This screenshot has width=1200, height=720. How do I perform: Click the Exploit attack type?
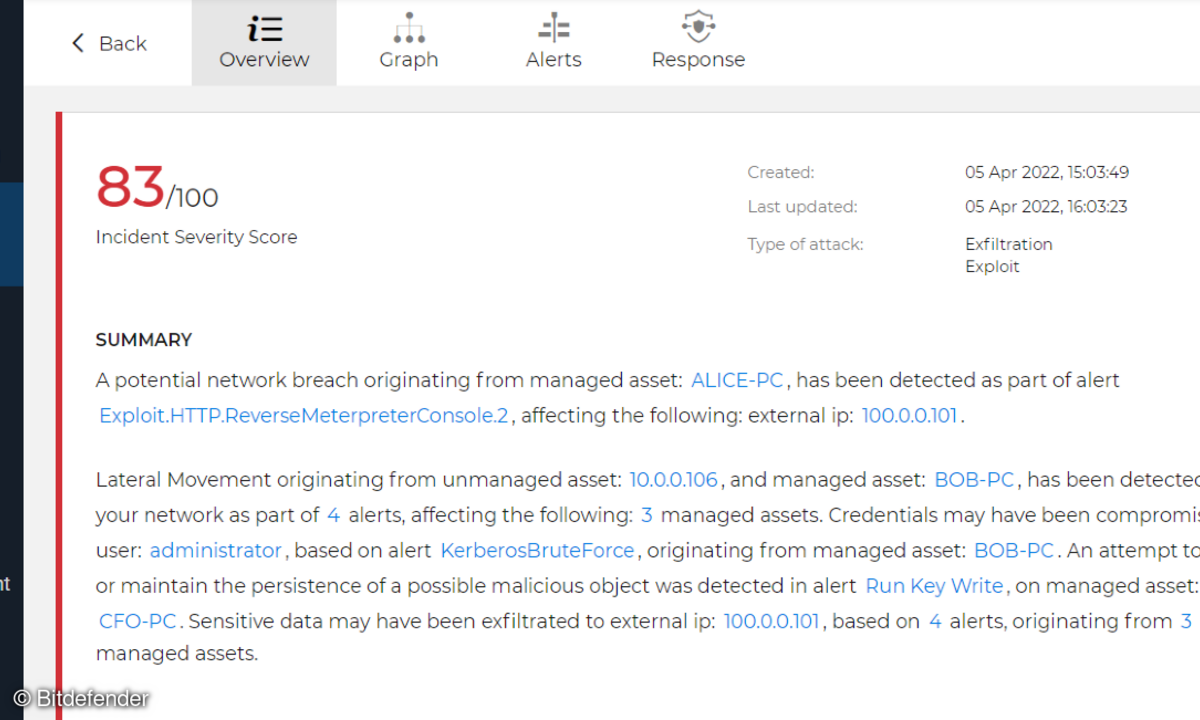[993, 266]
